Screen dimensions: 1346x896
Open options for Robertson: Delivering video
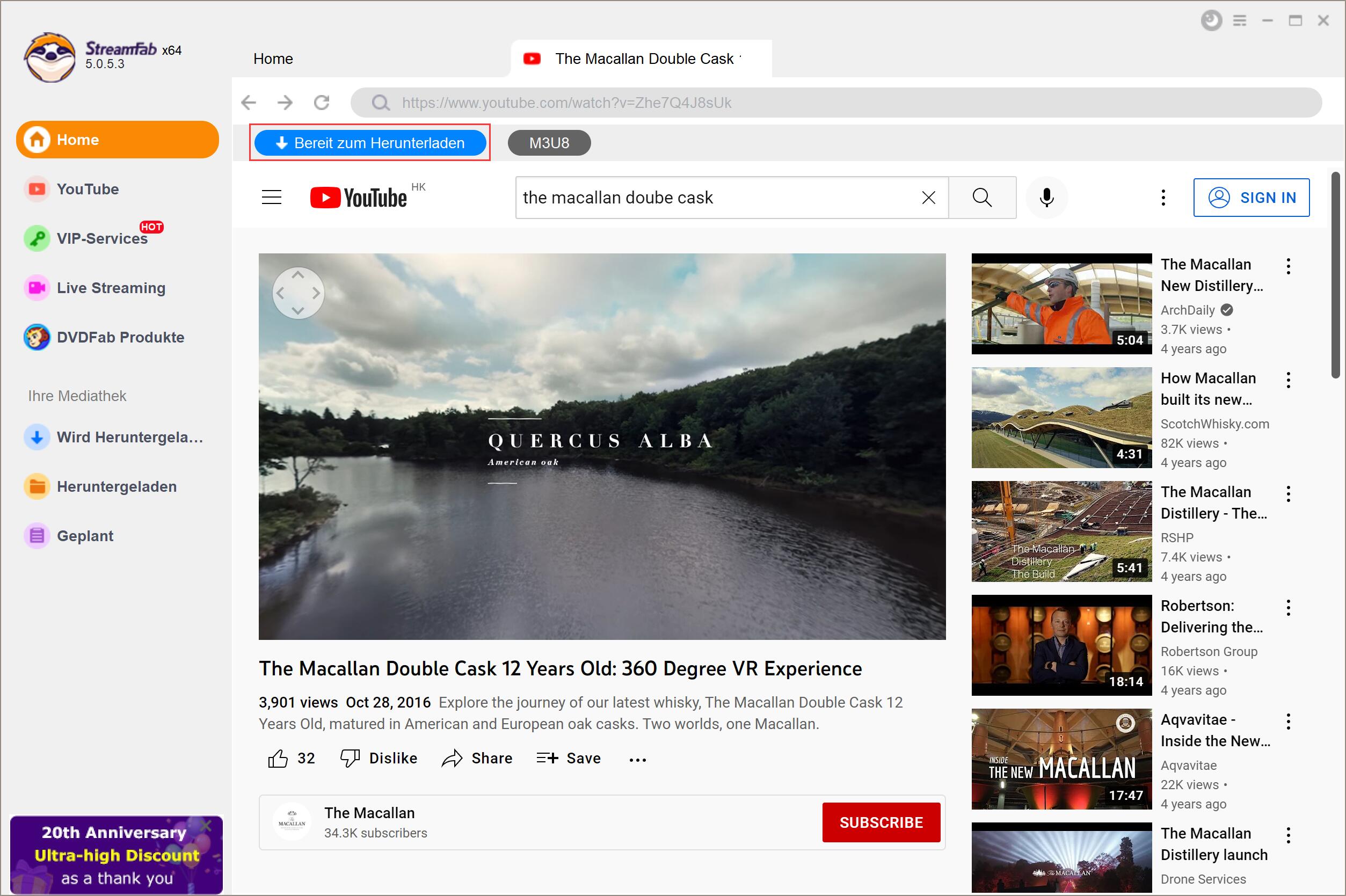[x=1289, y=607]
